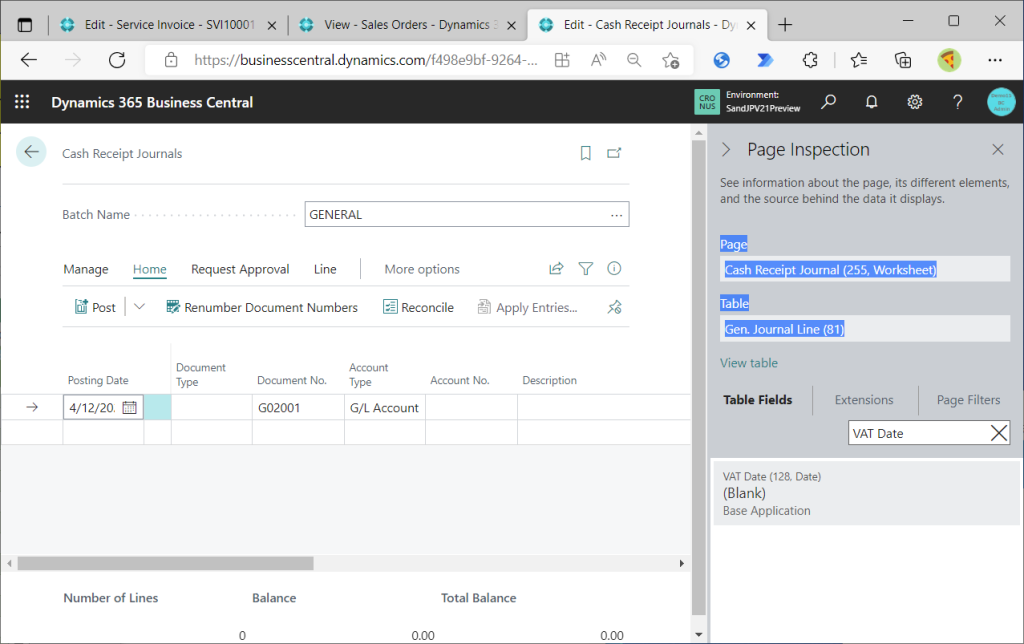Open the browser Settings and more menu
Screen dimensions: 1024x644
tap(995, 60)
